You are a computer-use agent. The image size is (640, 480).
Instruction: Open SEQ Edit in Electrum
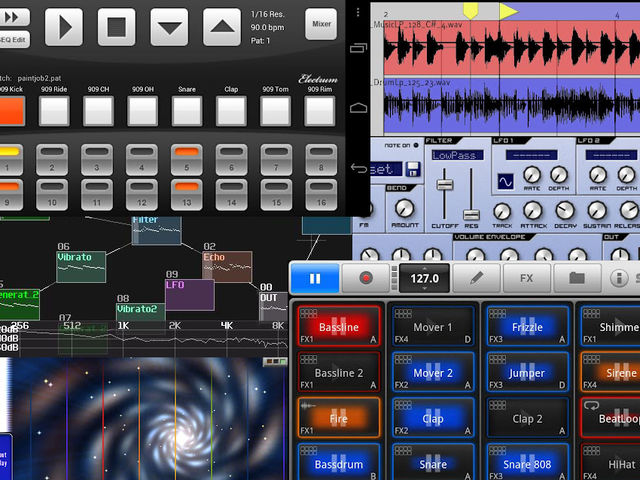[14, 40]
